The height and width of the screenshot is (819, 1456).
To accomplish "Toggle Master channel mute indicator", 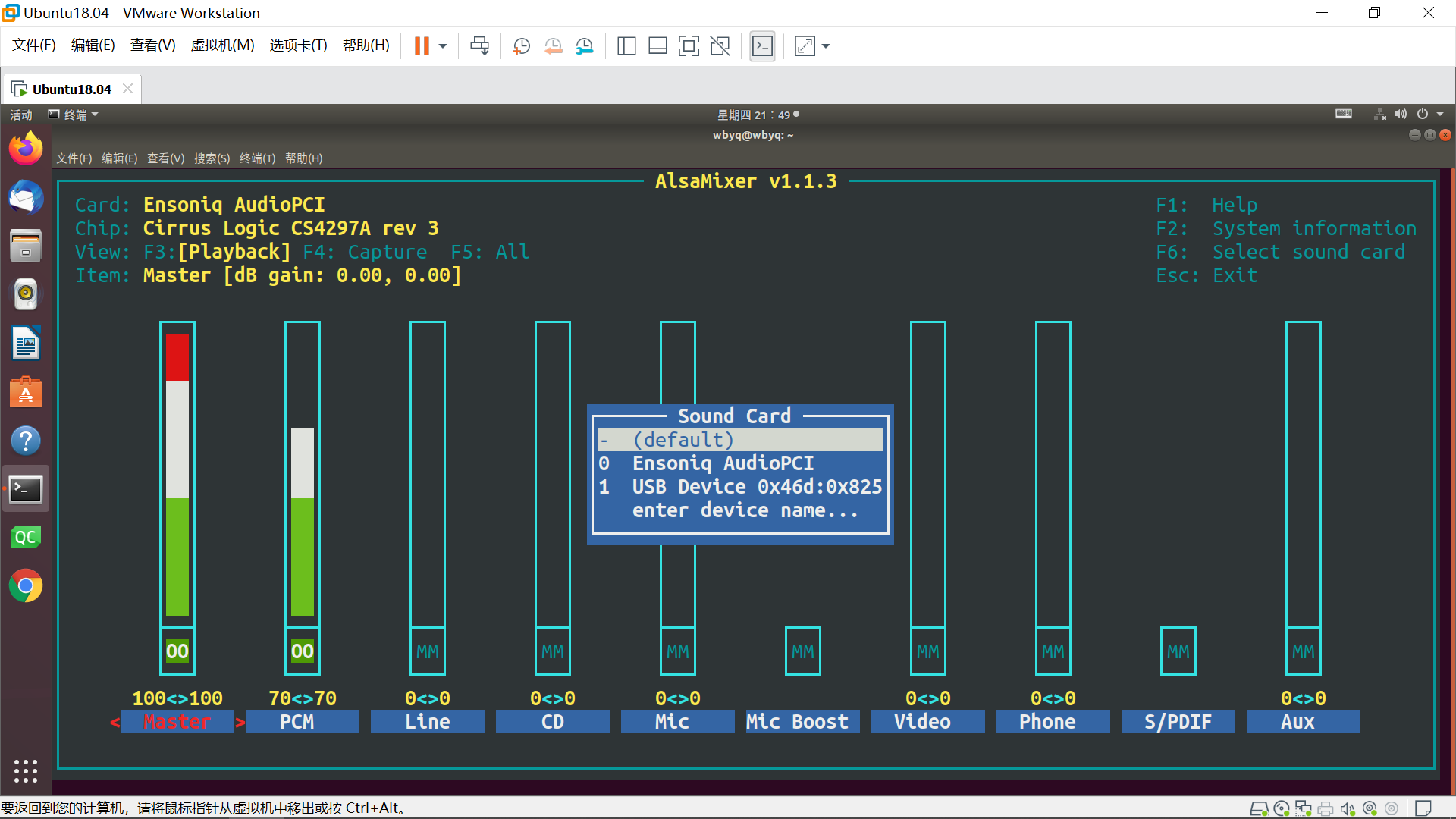I will point(177,651).
